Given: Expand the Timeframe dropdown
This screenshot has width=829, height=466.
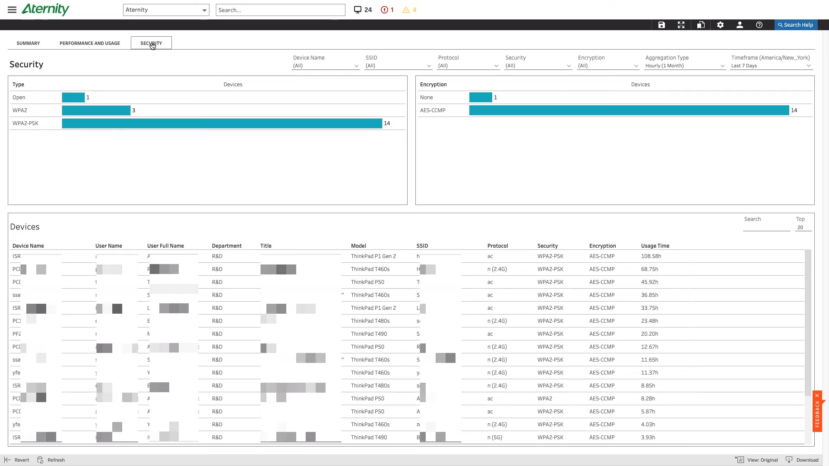Looking at the screenshot, I should [771, 66].
